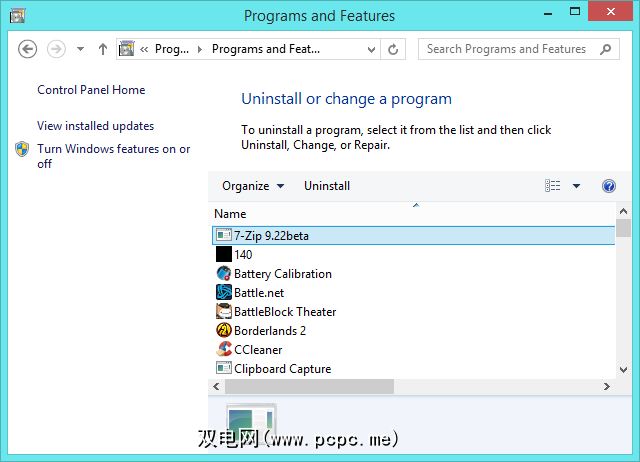Click the window title bar system icon
This screenshot has width=640, height=462.
[18, 16]
